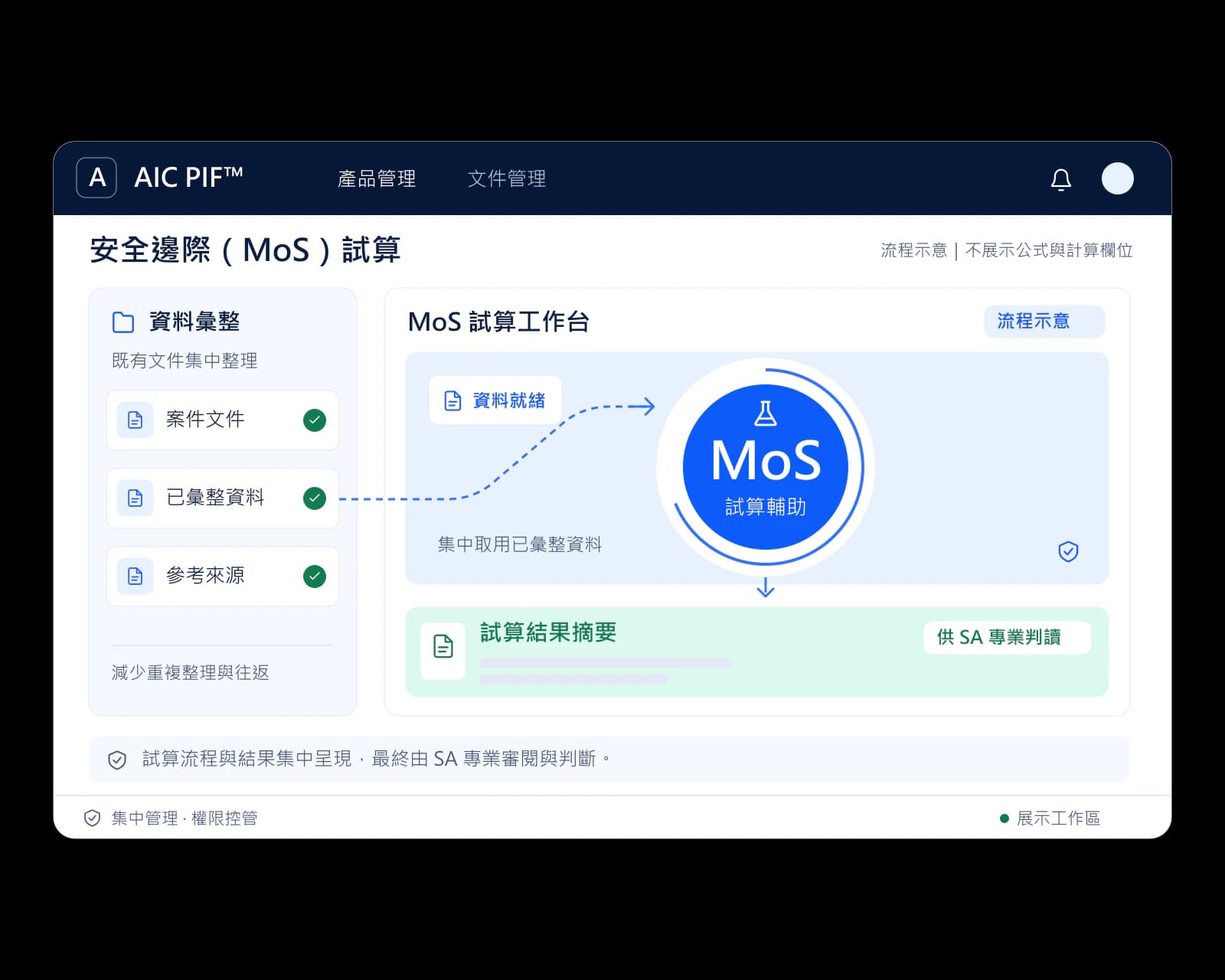
Task: Click the green check of 已彙整資料
Action: click(x=315, y=498)
